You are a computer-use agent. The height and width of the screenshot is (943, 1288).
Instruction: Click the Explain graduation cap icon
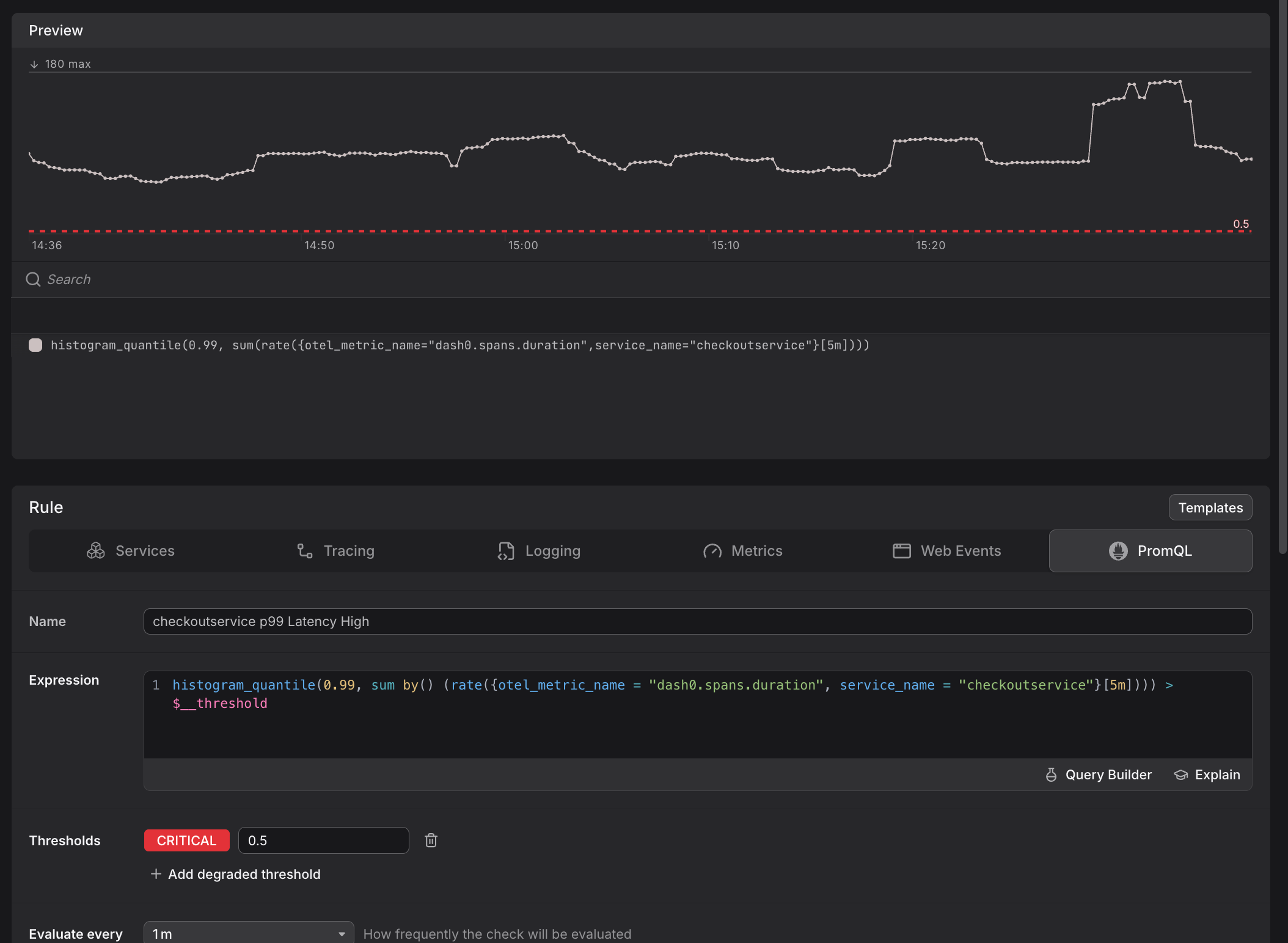1181,774
